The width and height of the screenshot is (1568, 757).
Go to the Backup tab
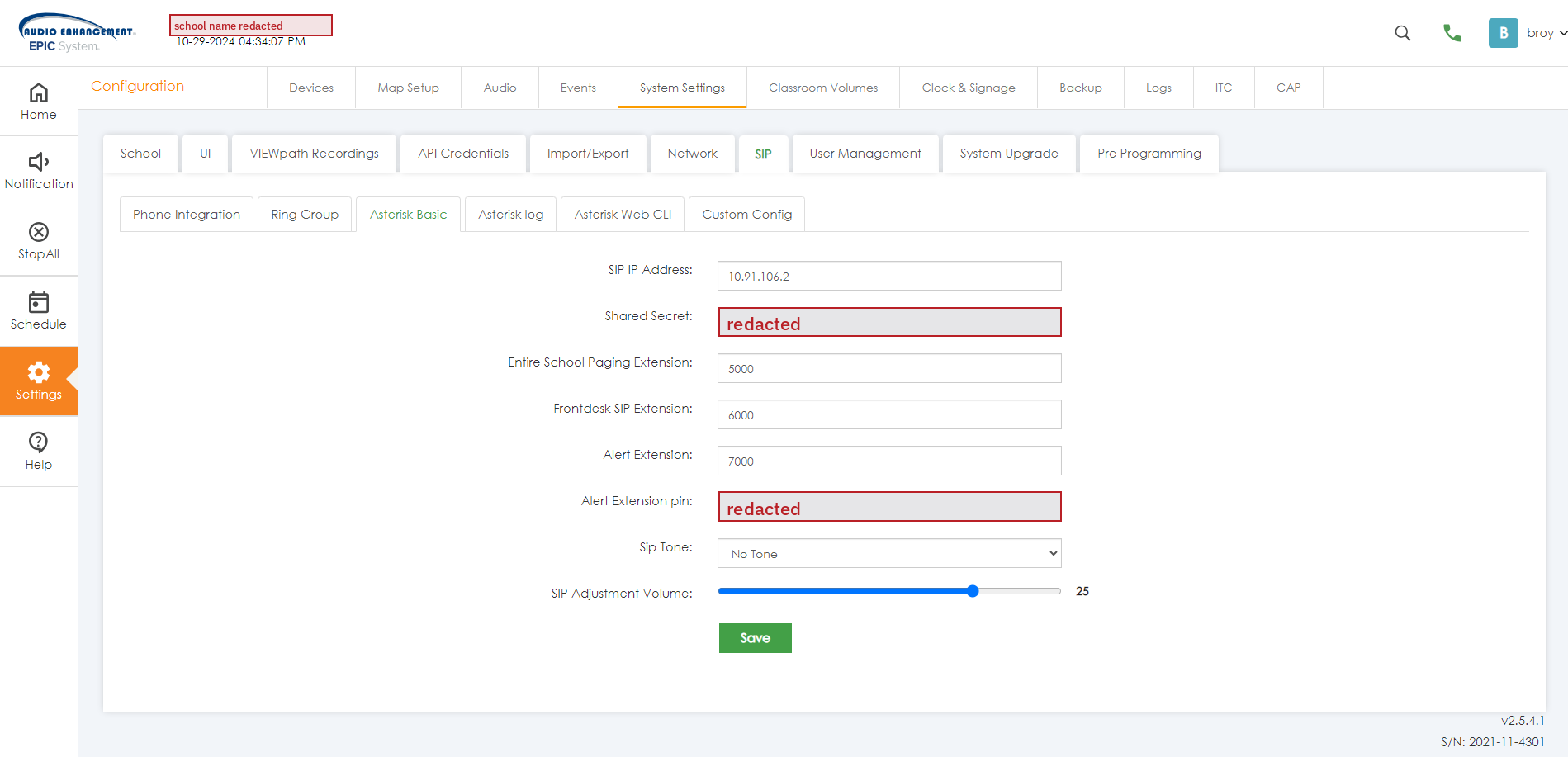click(x=1081, y=88)
